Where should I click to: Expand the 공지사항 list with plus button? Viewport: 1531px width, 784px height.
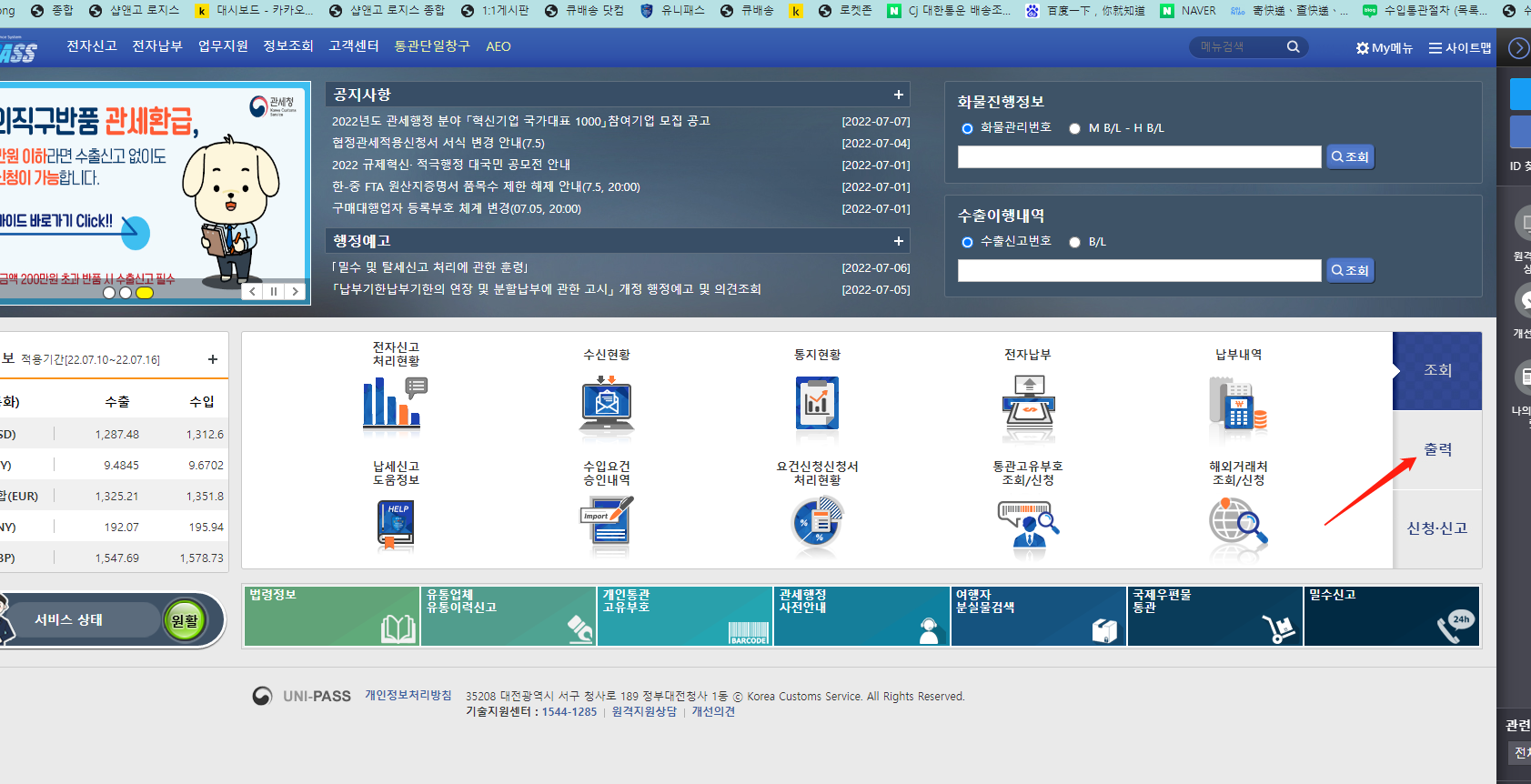pyautogui.click(x=898, y=95)
